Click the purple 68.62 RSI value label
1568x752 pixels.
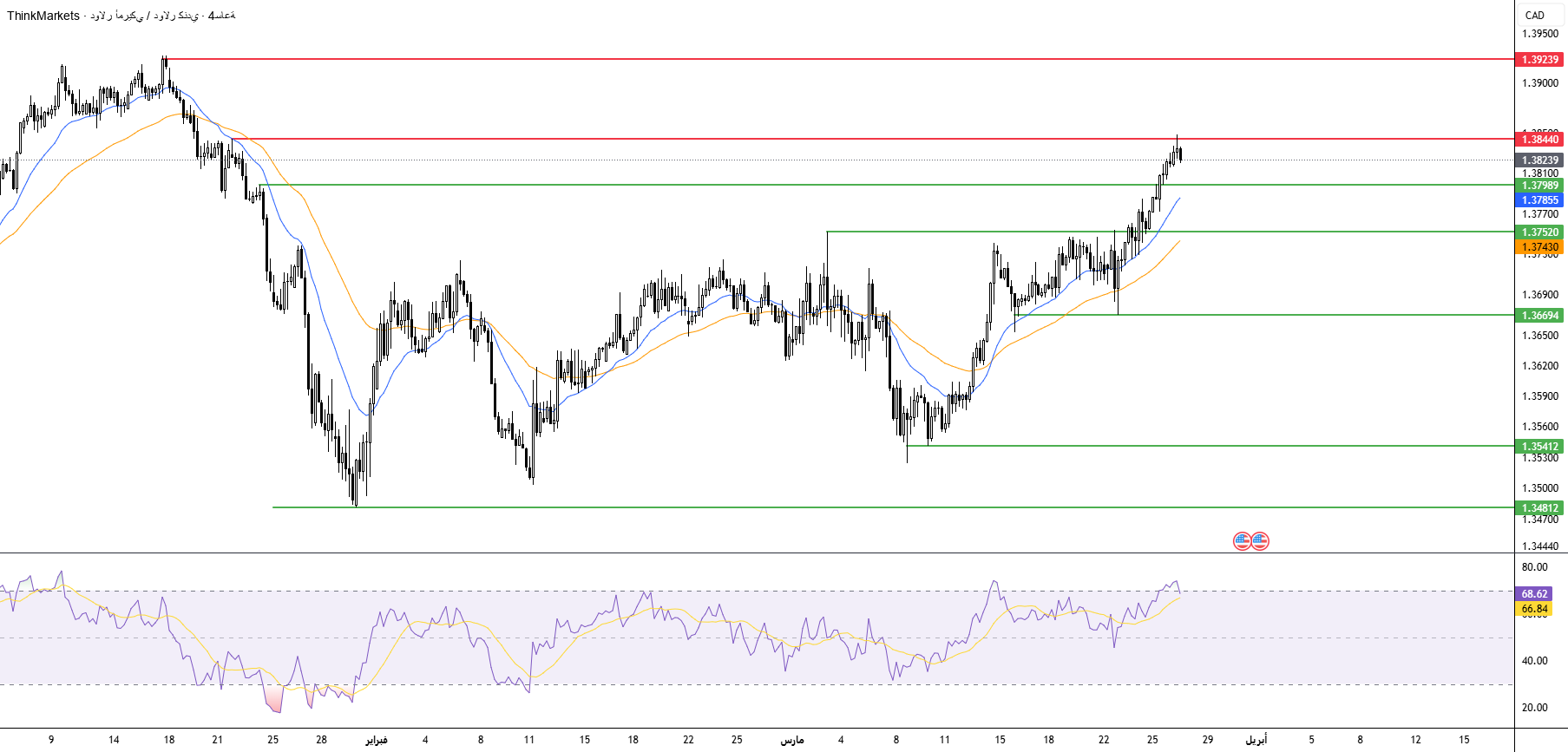pos(1533,594)
